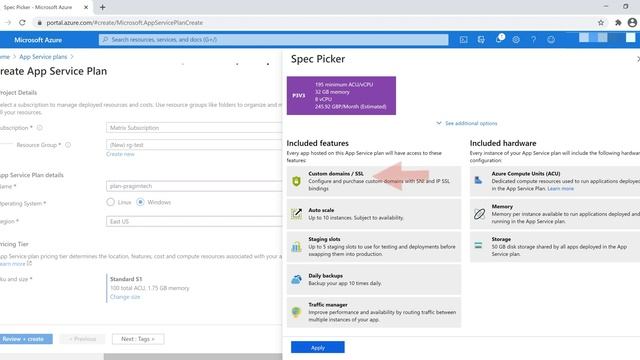Viewport: 640px width, 360px height.
Task: Click the Included features heading
Action: [318, 143]
